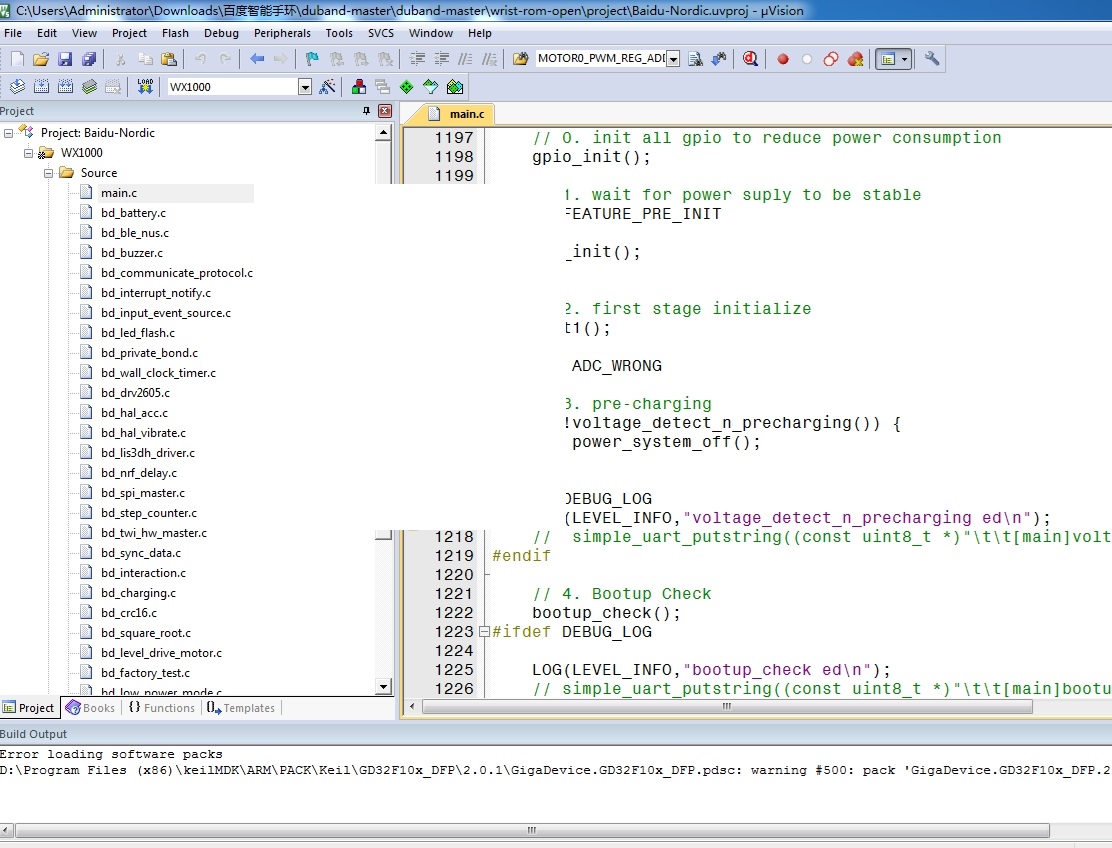Select bd_battery.c in the project tree

(133, 213)
